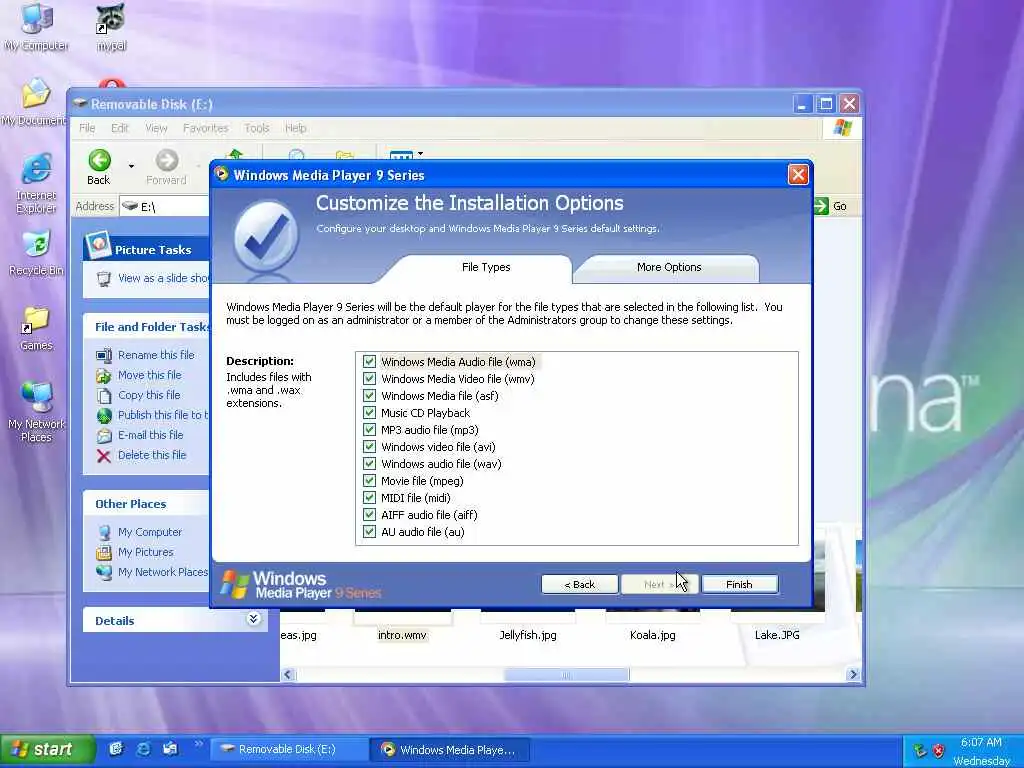Click the Explorer horizontal scrollbar thumb

point(566,675)
